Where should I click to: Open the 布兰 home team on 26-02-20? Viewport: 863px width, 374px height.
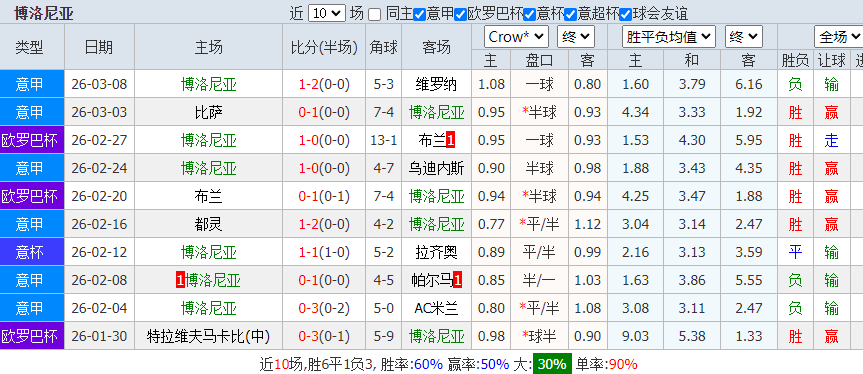pyautogui.click(x=209, y=196)
